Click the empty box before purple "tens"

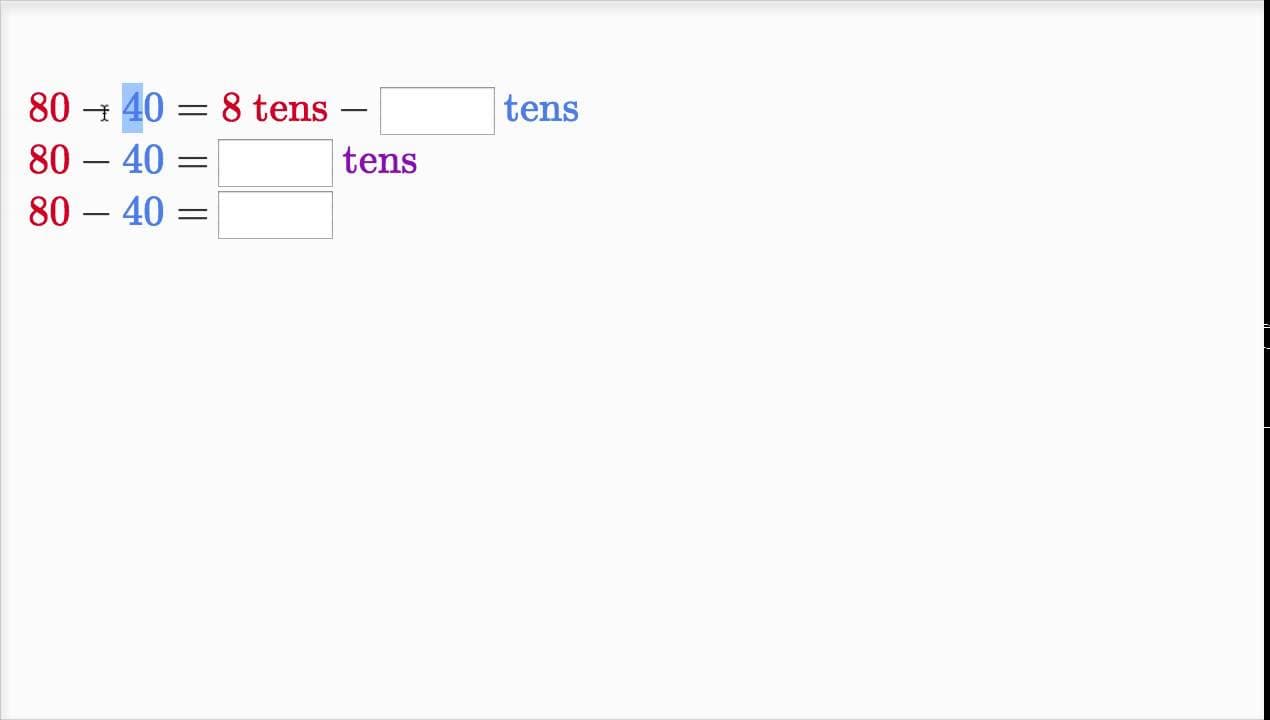tap(275, 163)
